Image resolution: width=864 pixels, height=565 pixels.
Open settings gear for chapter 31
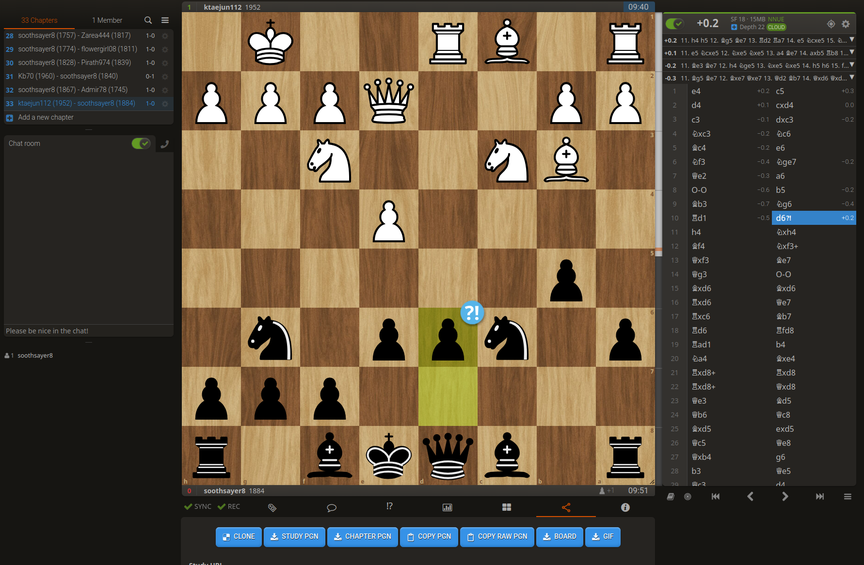click(165, 77)
